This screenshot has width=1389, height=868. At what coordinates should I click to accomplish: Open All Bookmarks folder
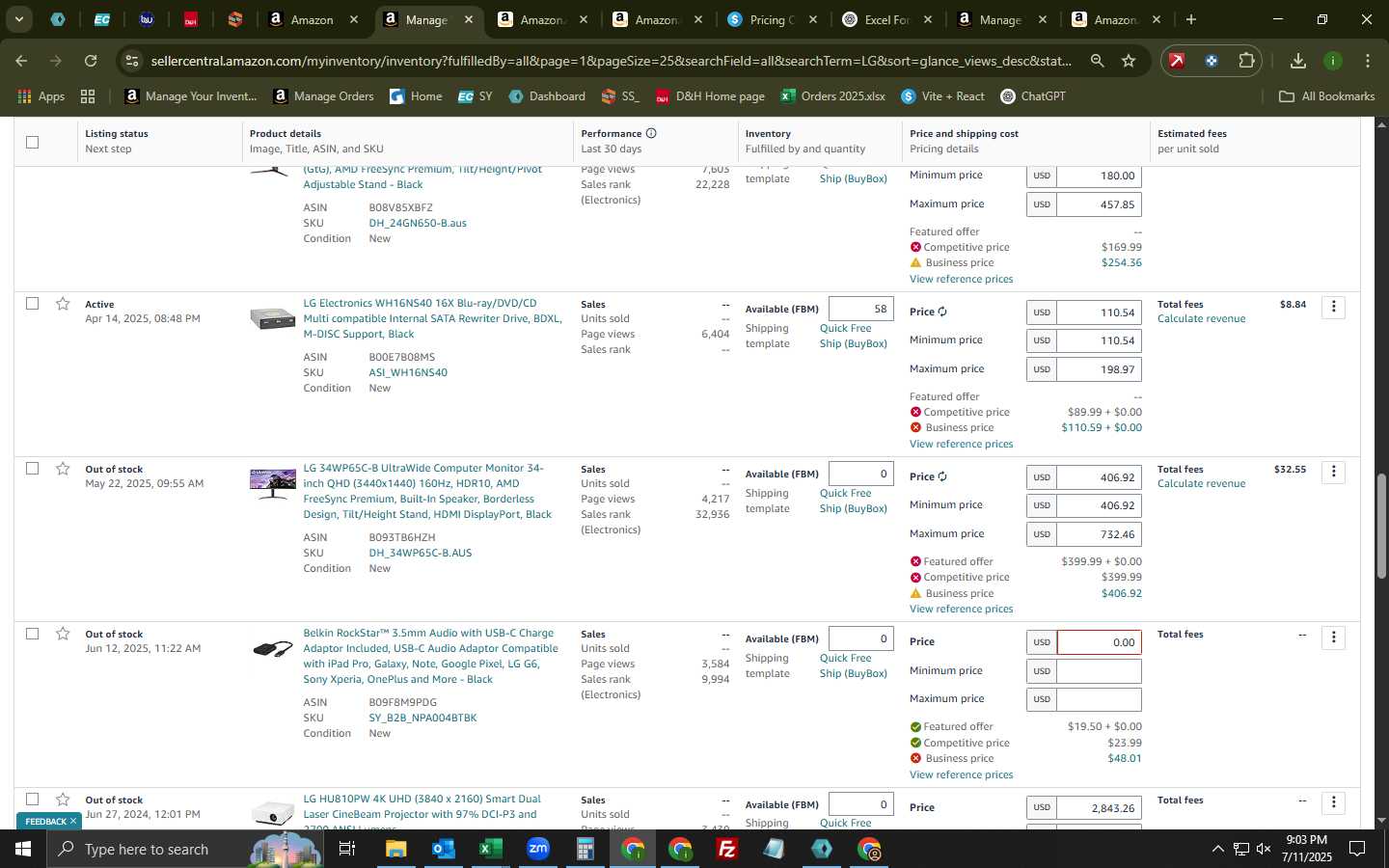pyautogui.click(x=1326, y=96)
